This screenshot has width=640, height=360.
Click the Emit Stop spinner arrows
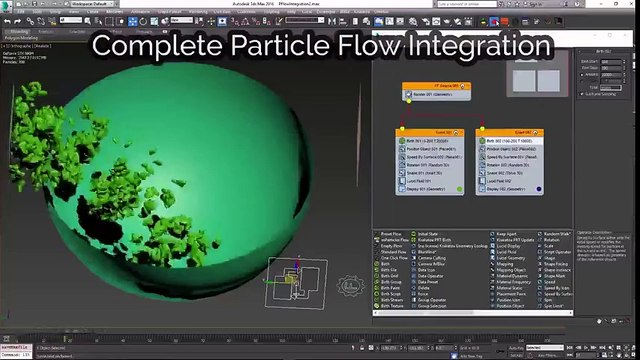tap(624, 68)
